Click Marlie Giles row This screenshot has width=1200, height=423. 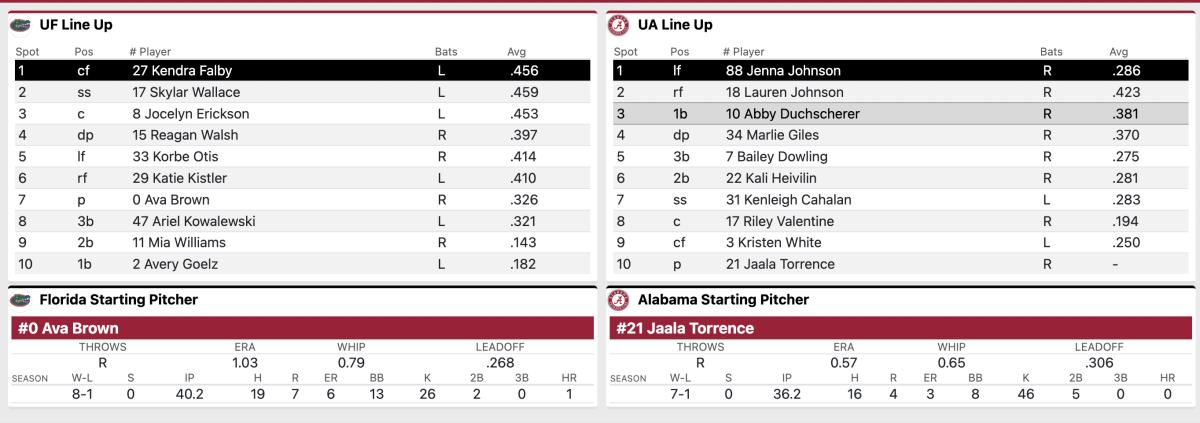[772, 135]
